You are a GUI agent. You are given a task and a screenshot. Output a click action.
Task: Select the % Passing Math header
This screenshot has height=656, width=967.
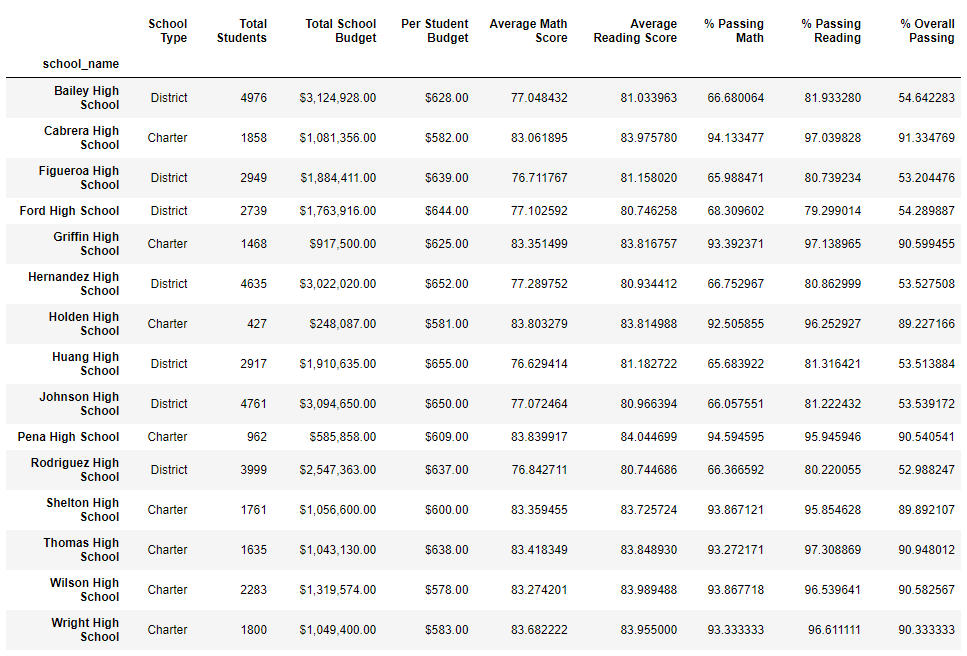tap(734, 31)
